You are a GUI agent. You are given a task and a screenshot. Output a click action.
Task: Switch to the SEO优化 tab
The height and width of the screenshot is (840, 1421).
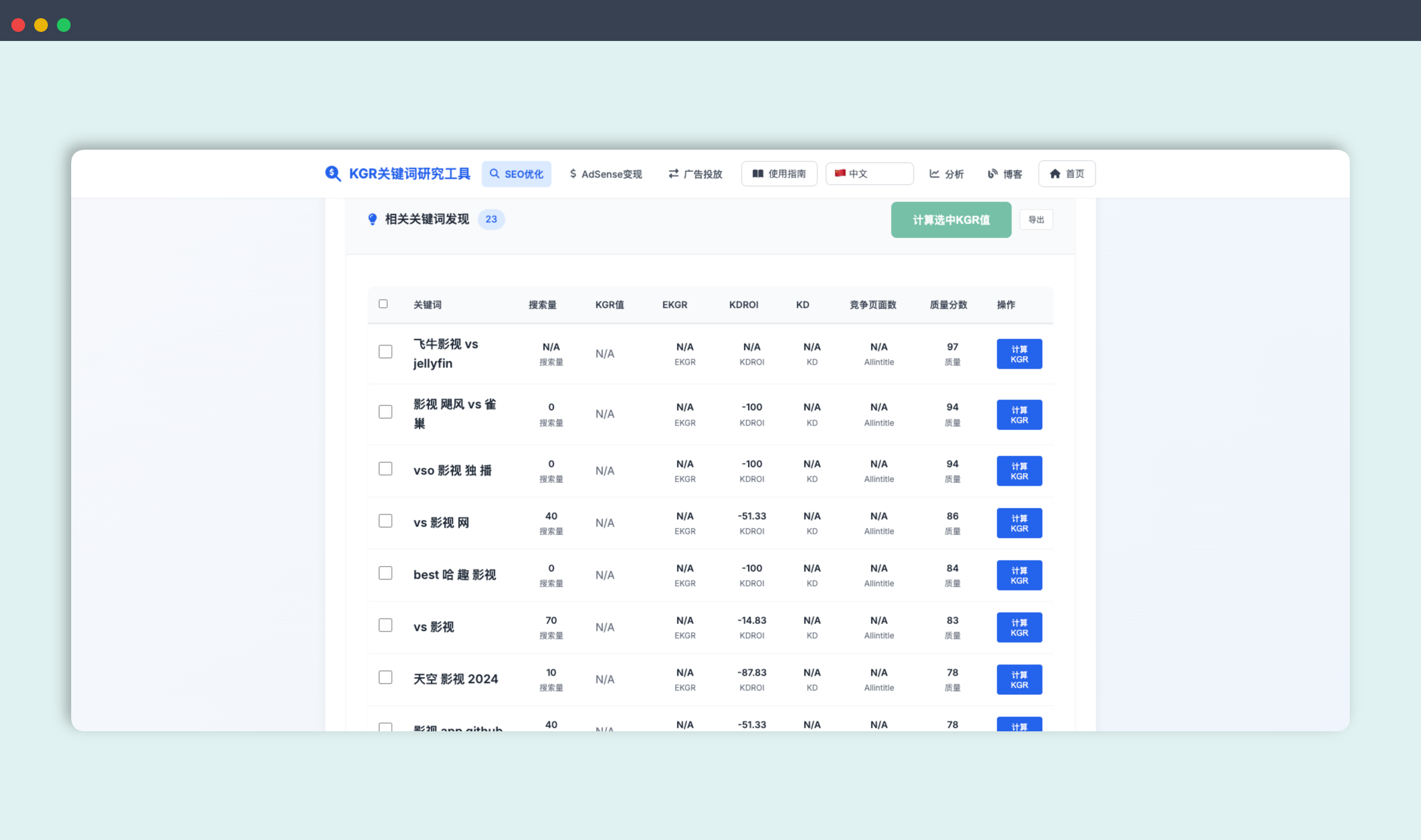(516, 174)
